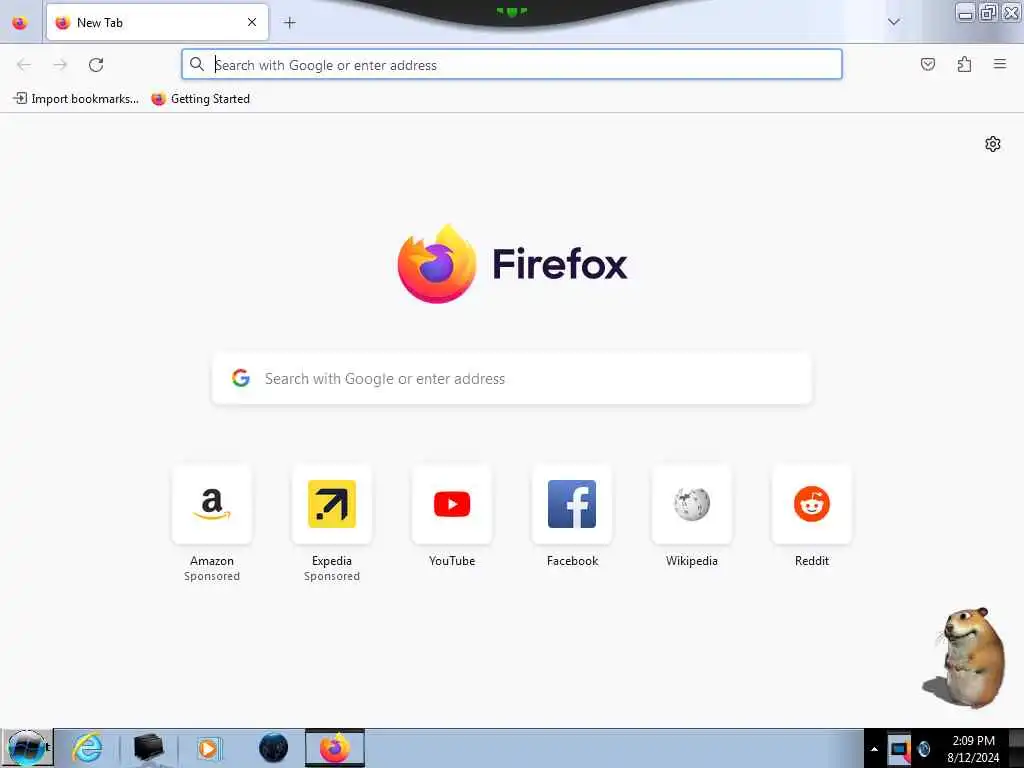The width and height of the screenshot is (1024, 768).
Task: Open the black box app on the taskbar
Action: [148, 748]
